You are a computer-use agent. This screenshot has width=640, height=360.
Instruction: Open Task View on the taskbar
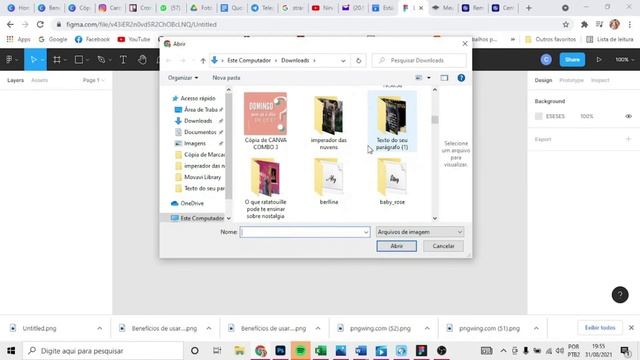coord(217,351)
